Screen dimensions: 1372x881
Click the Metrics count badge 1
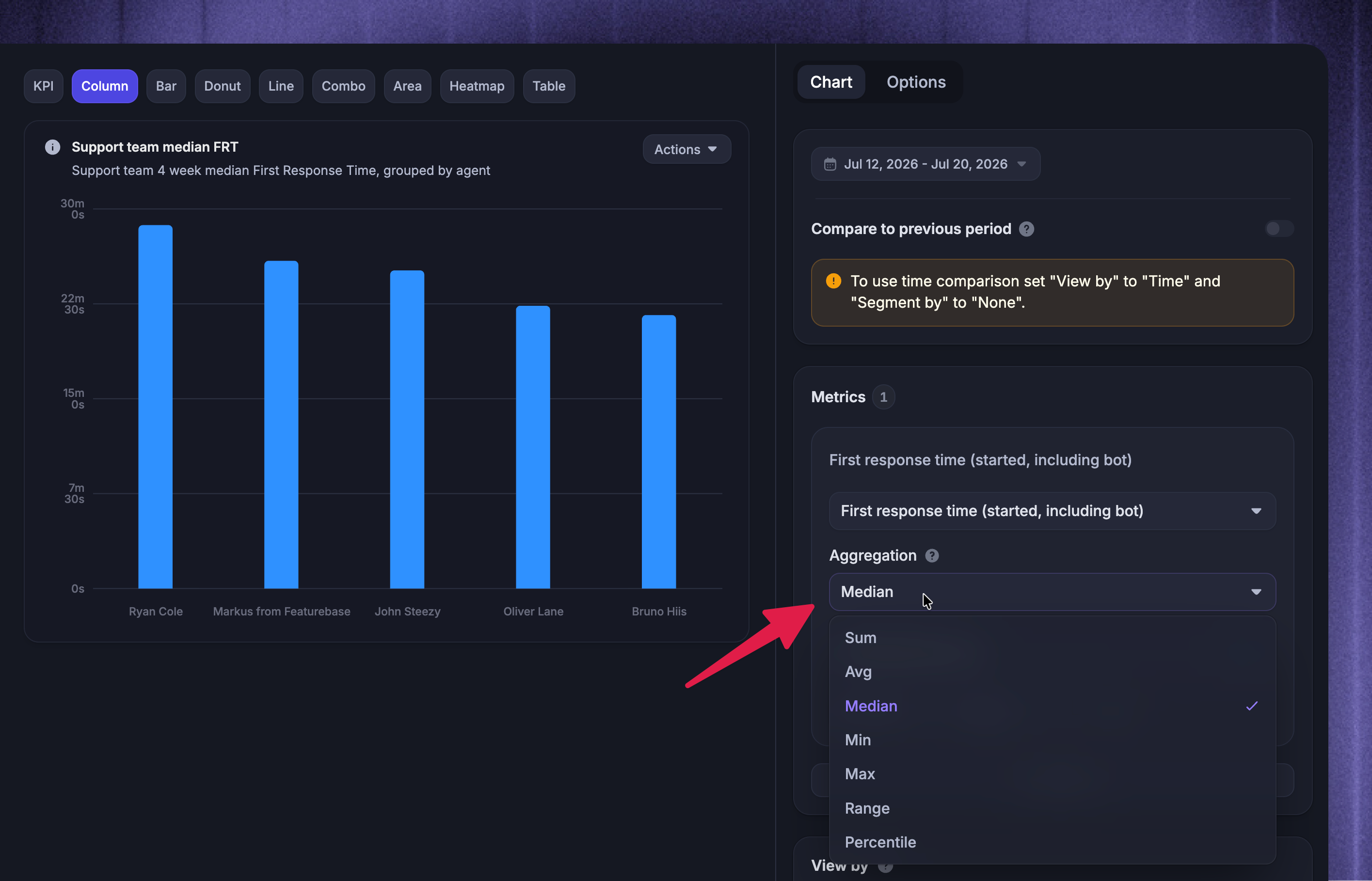[x=883, y=397]
